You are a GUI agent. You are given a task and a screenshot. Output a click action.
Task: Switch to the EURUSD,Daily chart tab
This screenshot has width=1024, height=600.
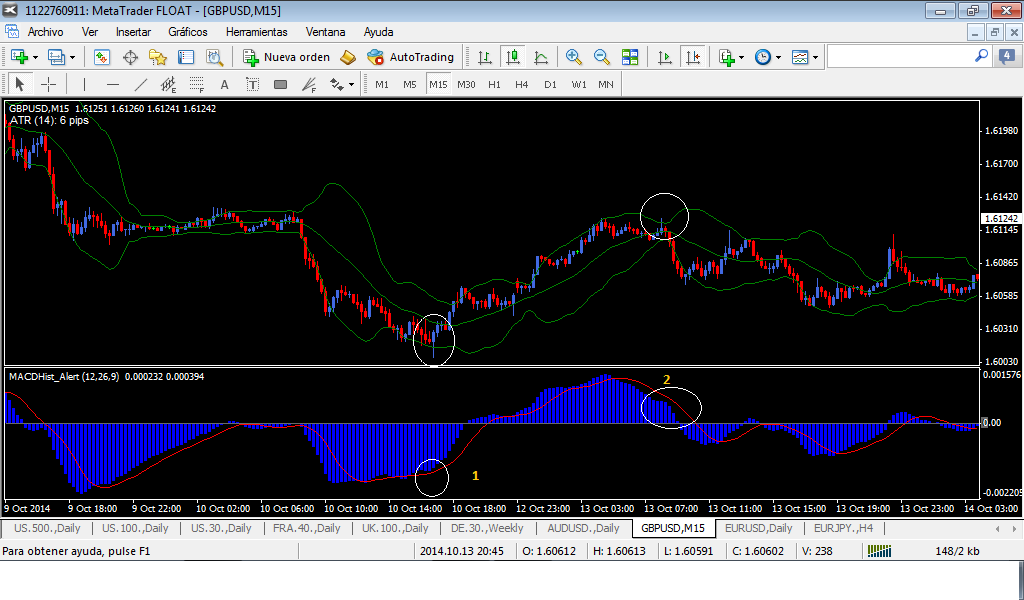(758, 528)
